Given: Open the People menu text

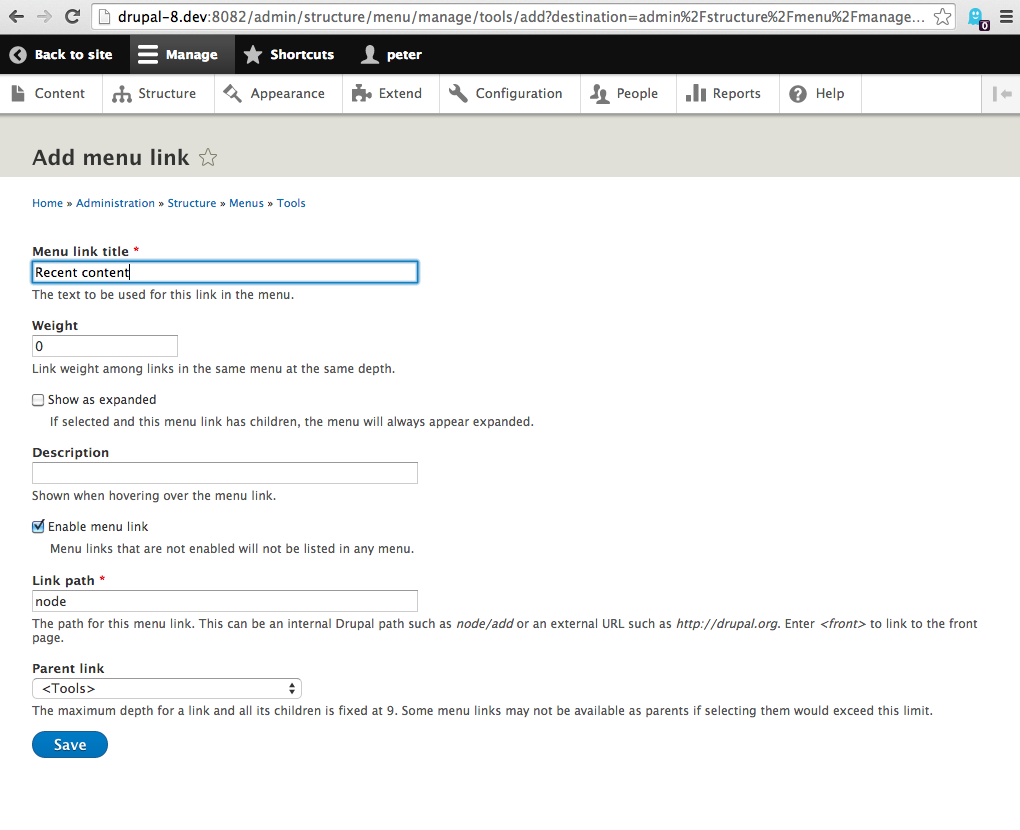Looking at the screenshot, I should pyautogui.click(x=637, y=94).
